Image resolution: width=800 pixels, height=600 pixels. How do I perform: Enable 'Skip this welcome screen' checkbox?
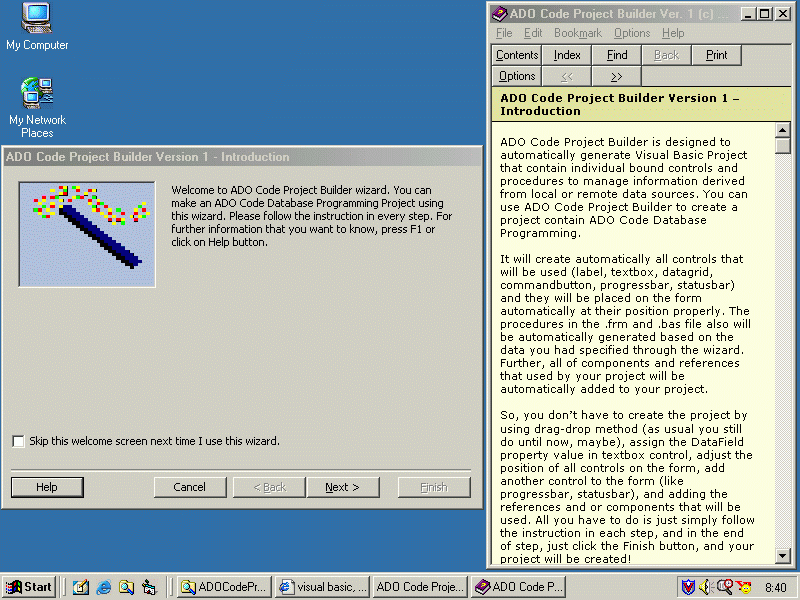[x=19, y=441]
